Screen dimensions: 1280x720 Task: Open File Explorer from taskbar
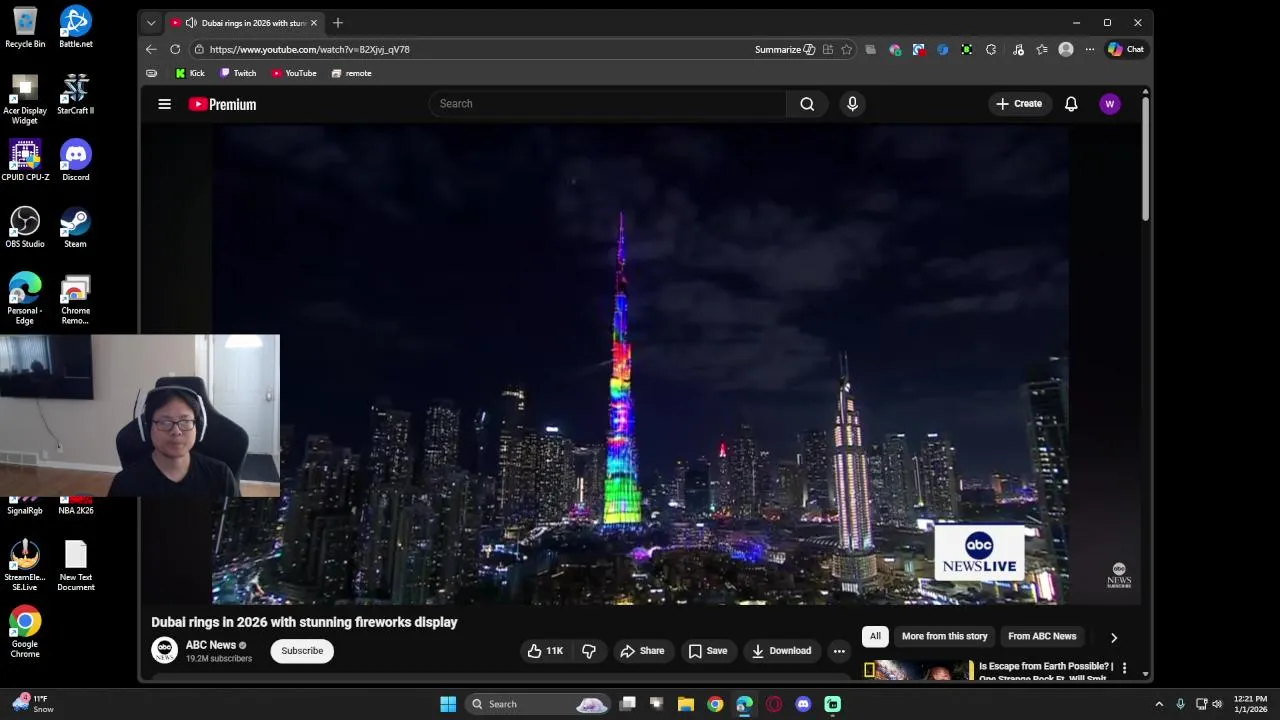(686, 704)
